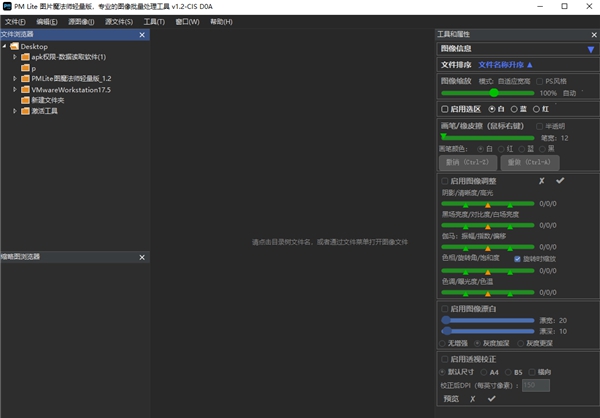Click the checkmark confirm icon next to 预览

(x=491, y=398)
